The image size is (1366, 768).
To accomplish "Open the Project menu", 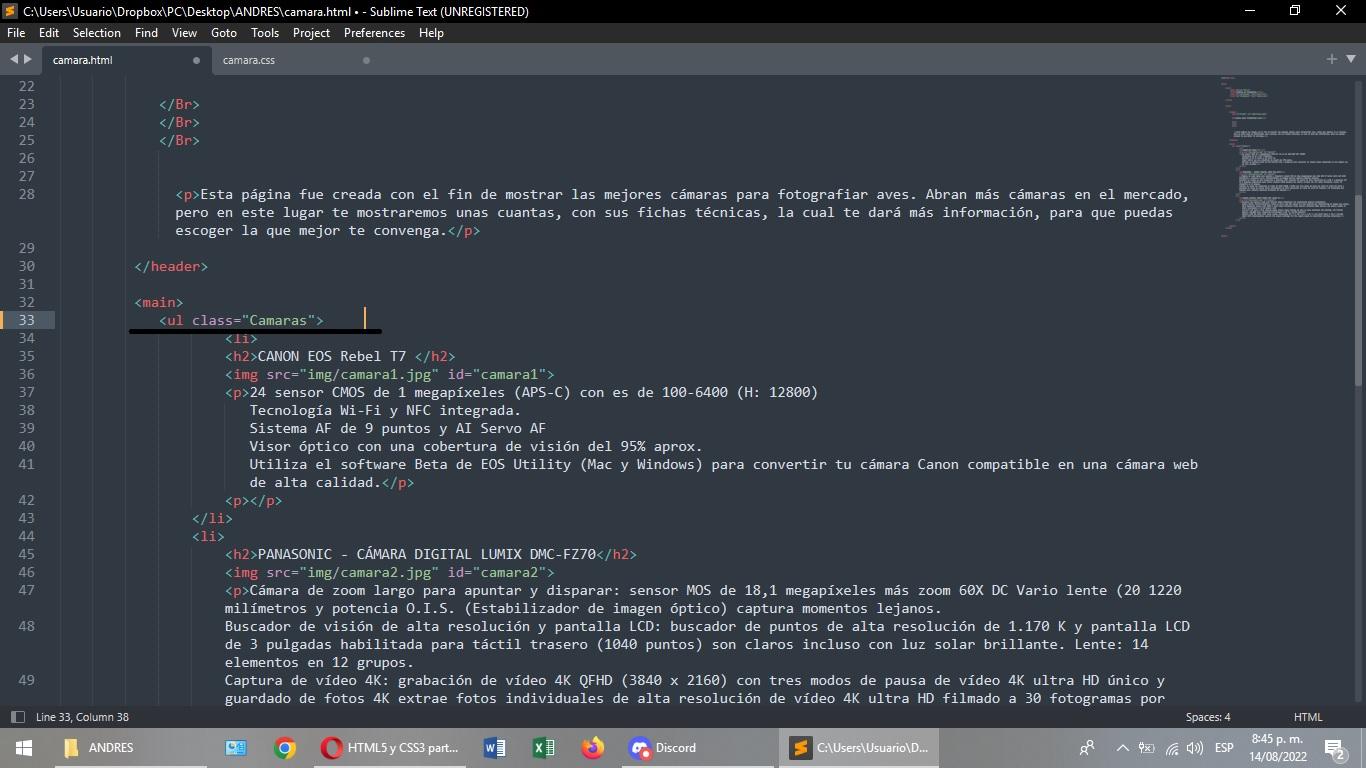I will click(311, 33).
